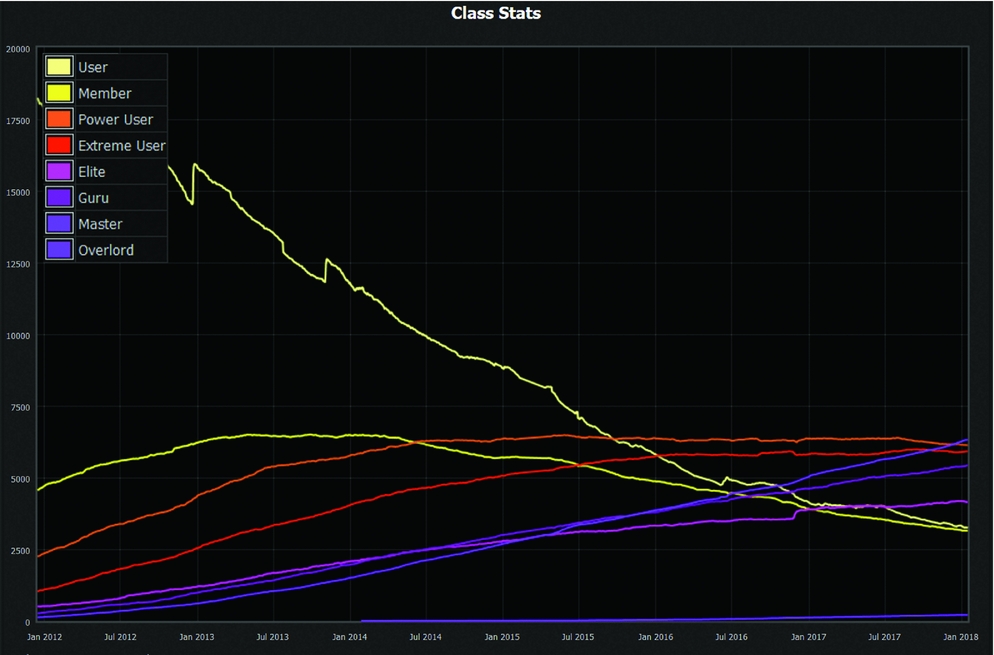
Task: Click the purple Elite legend swatch
Action: [59, 172]
